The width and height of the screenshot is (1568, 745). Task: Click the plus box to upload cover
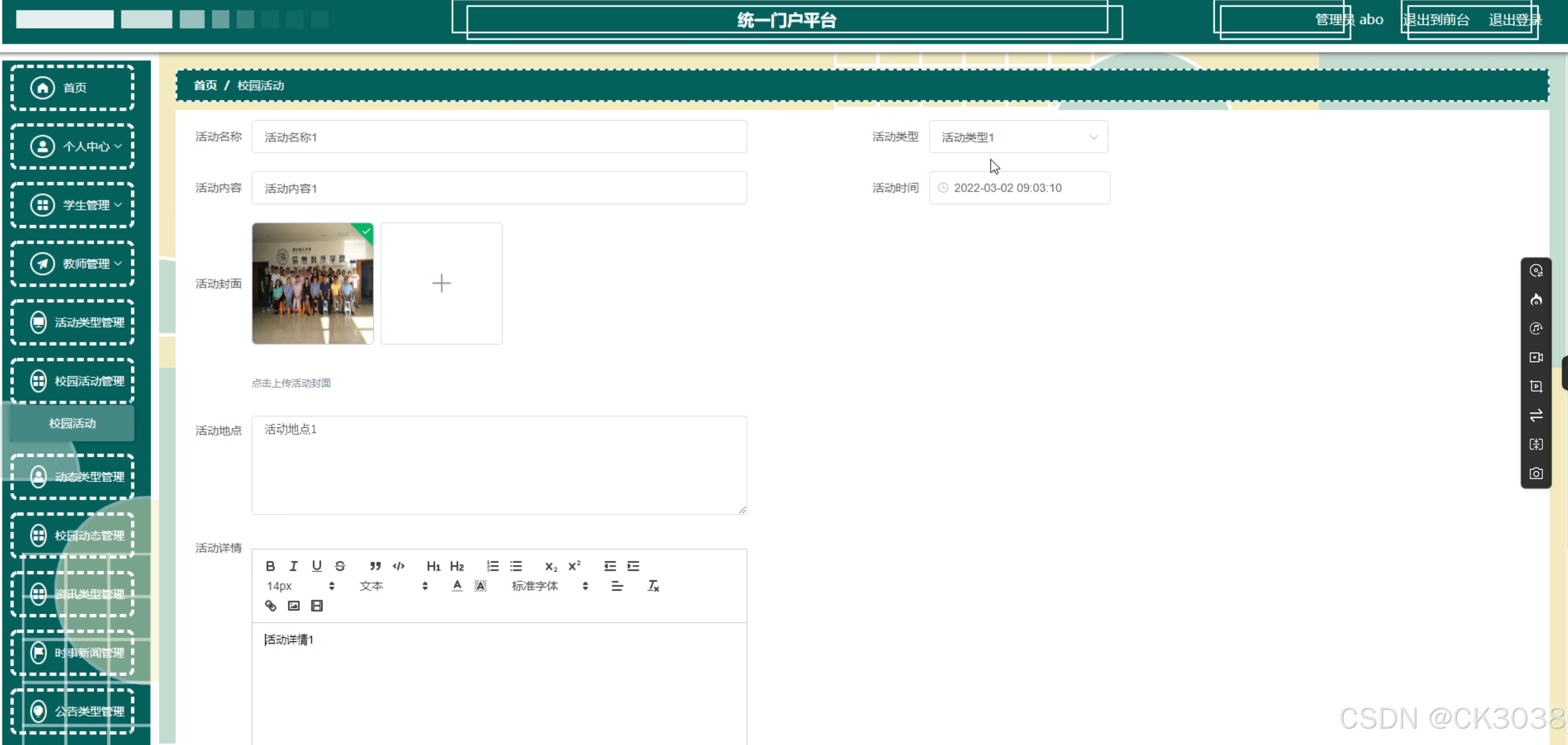coord(441,283)
